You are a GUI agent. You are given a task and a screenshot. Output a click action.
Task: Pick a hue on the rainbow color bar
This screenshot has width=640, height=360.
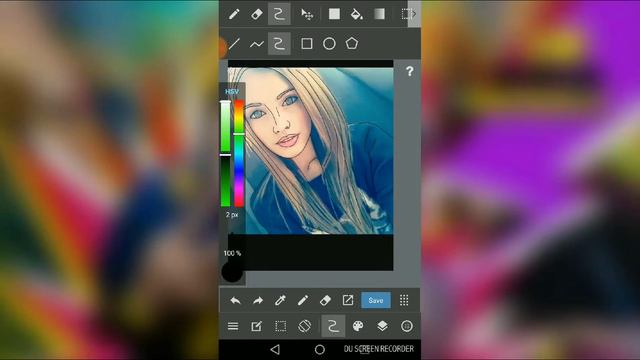pyautogui.click(x=239, y=153)
